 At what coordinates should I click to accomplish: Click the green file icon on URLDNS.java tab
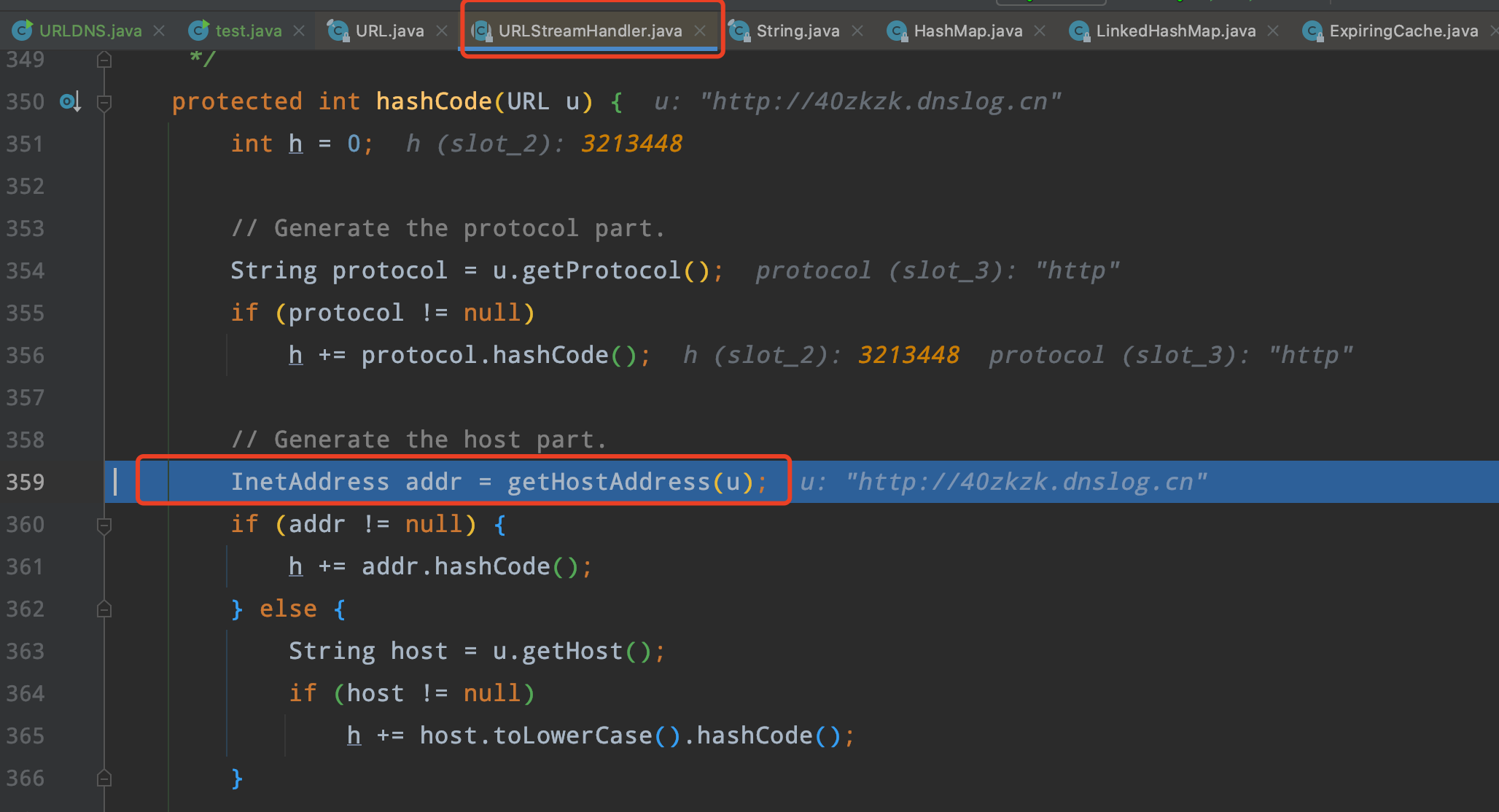pos(23,31)
